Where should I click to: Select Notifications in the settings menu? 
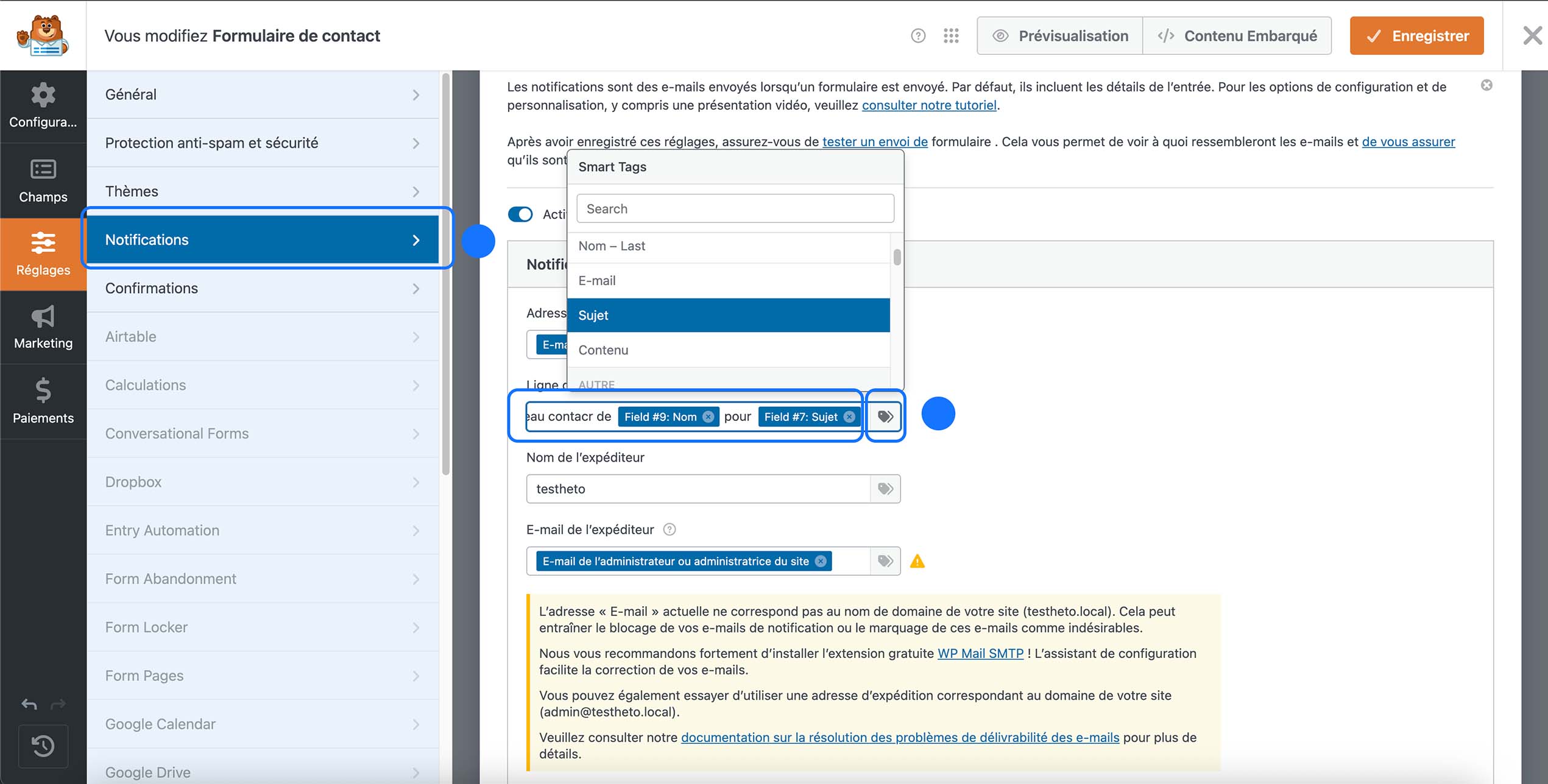pos(262,239)
